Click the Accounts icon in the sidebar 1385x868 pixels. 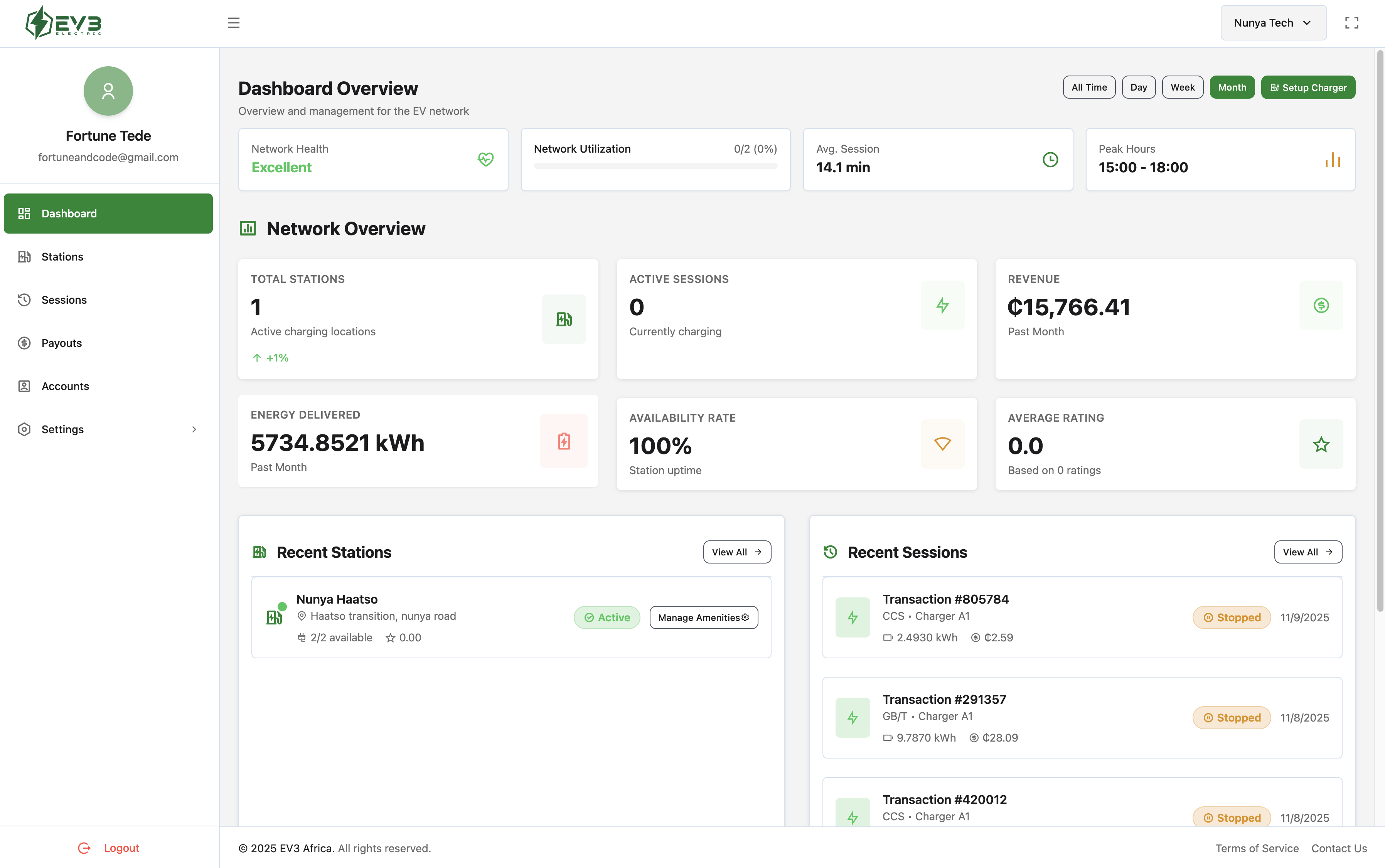24,386
